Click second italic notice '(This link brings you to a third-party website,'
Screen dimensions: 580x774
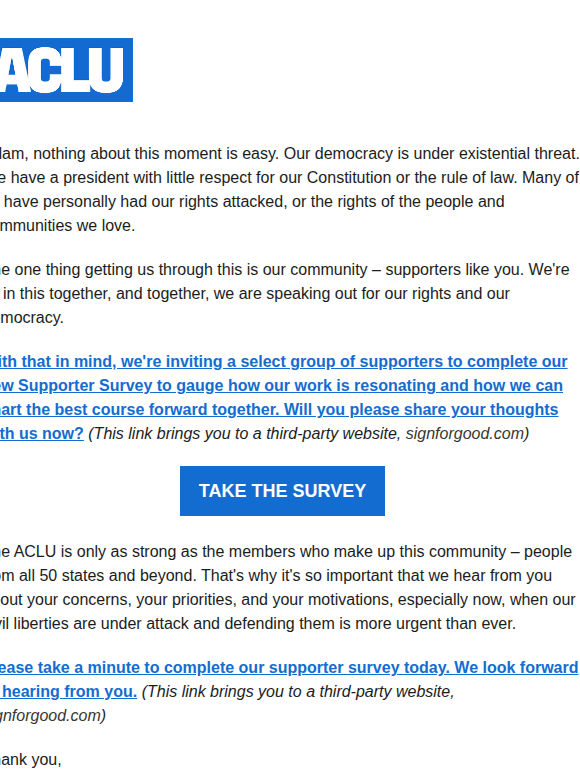point(298,692)
